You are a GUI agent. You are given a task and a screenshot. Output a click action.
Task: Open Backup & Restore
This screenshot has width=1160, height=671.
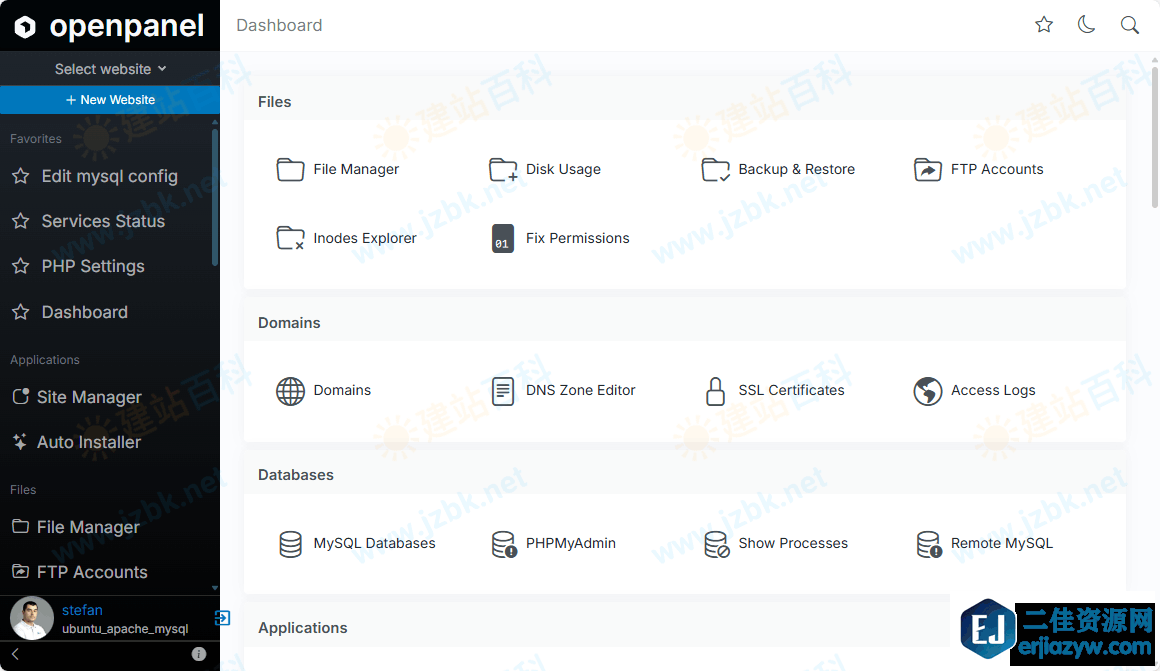797,169
